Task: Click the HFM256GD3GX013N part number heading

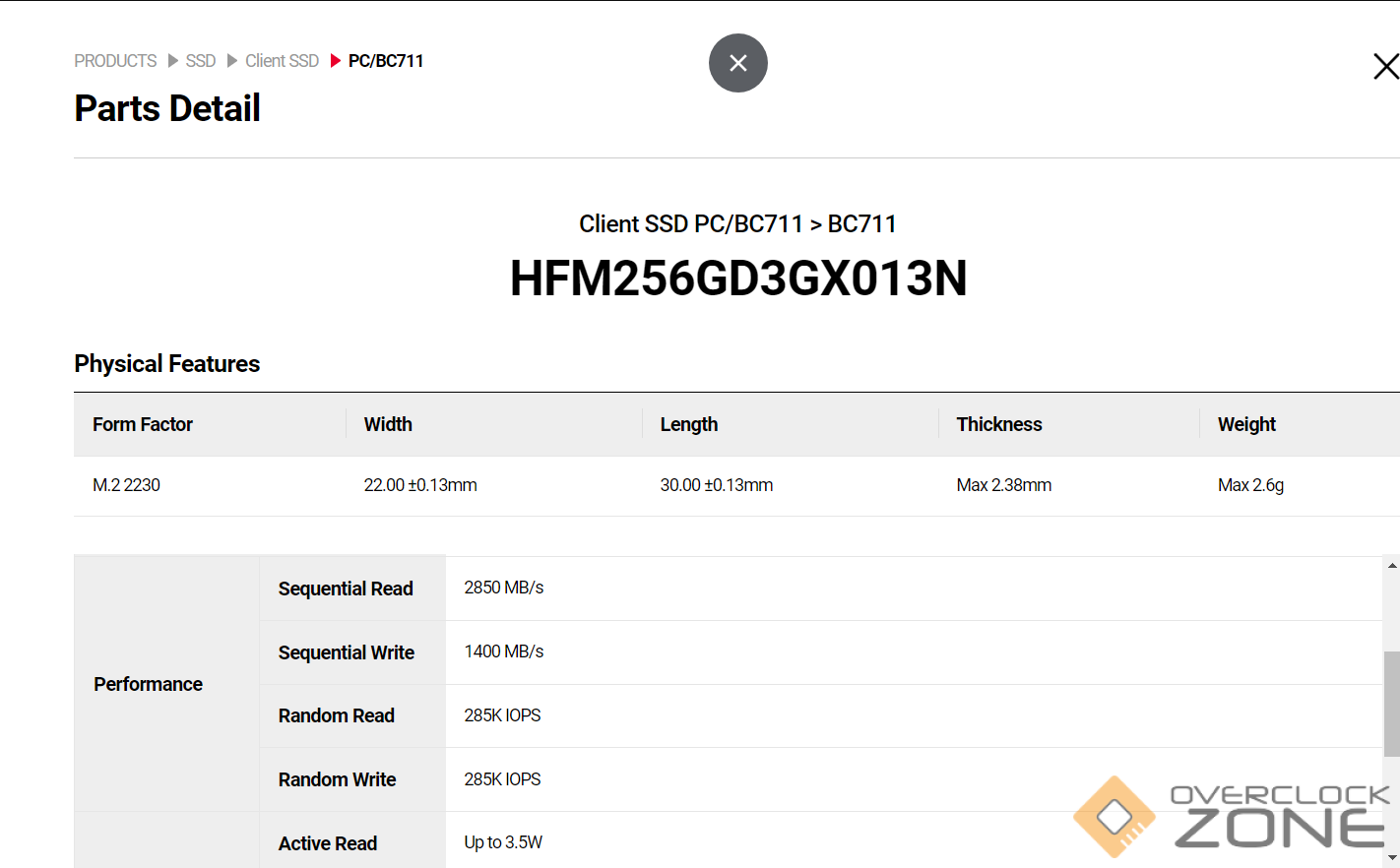Action: pos(737,279)
